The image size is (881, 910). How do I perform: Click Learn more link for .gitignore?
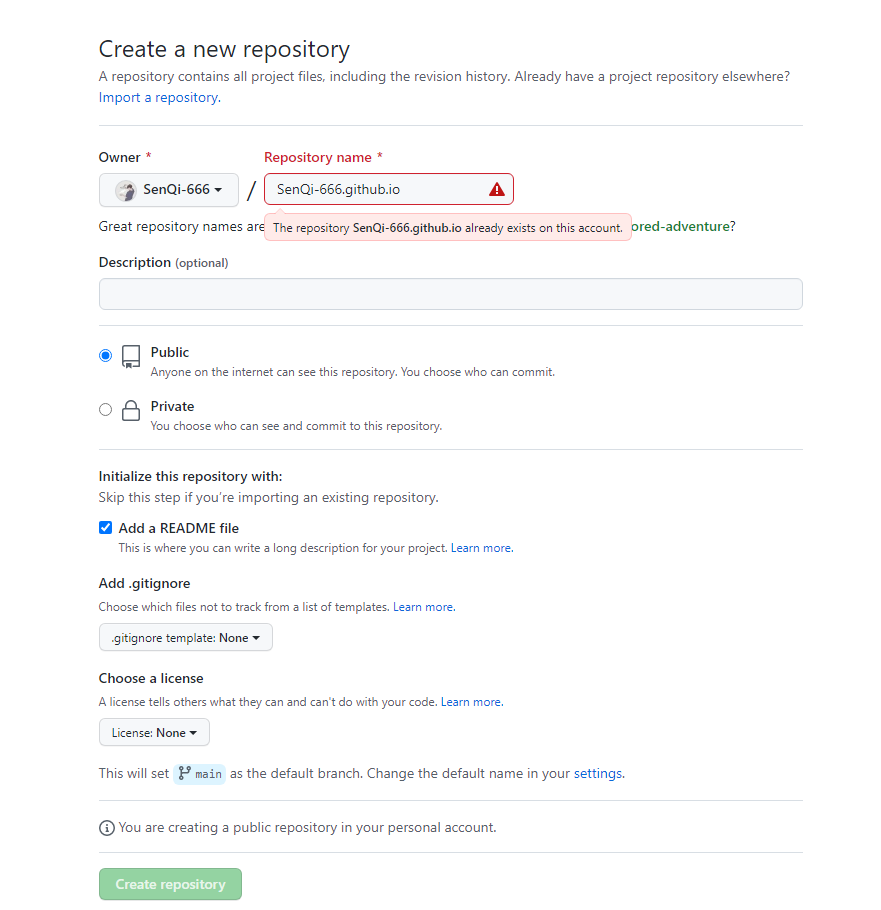[423, 607]
